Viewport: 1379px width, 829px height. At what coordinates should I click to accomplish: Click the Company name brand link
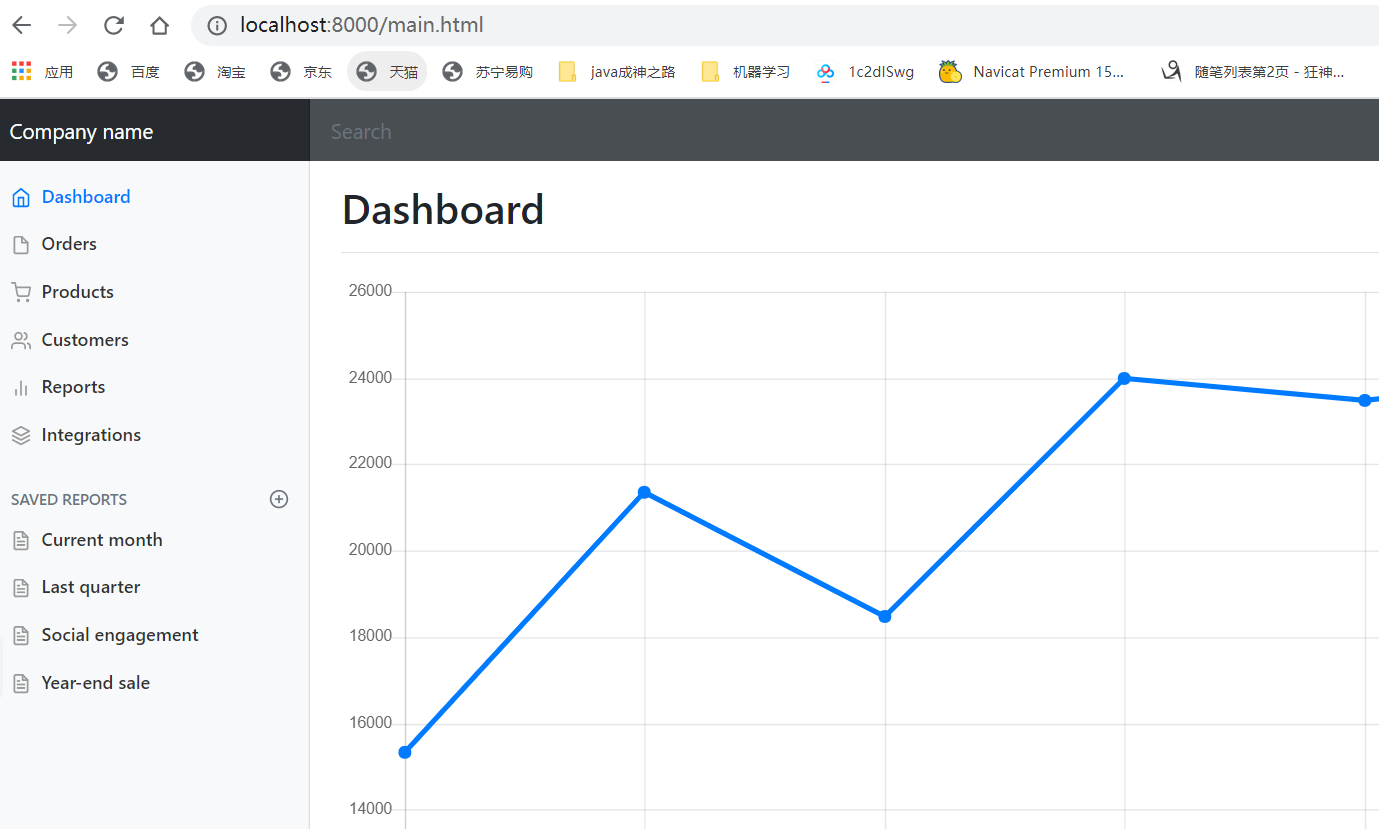(81, 132)
